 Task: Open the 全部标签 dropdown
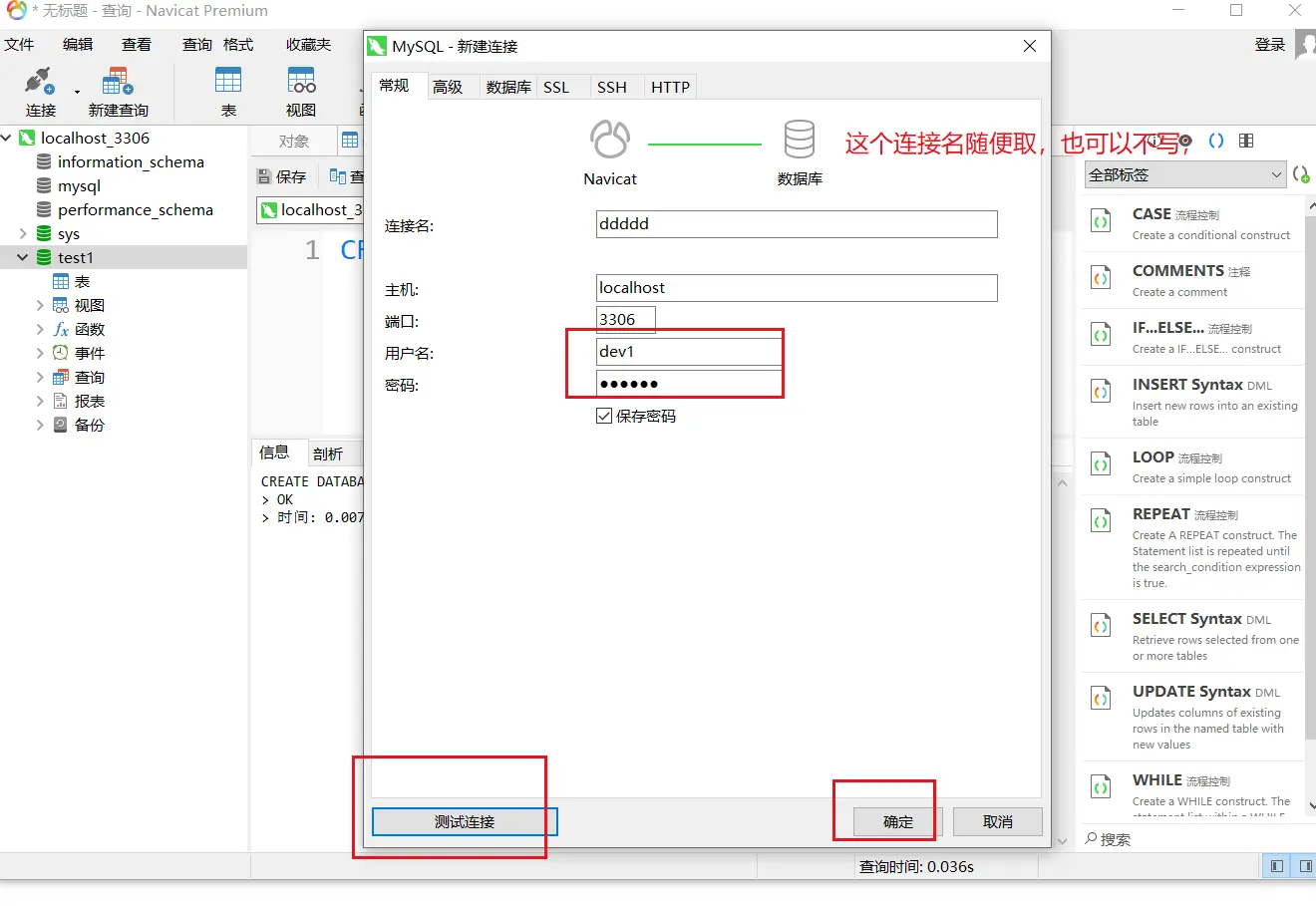(x=1184, y=174)
